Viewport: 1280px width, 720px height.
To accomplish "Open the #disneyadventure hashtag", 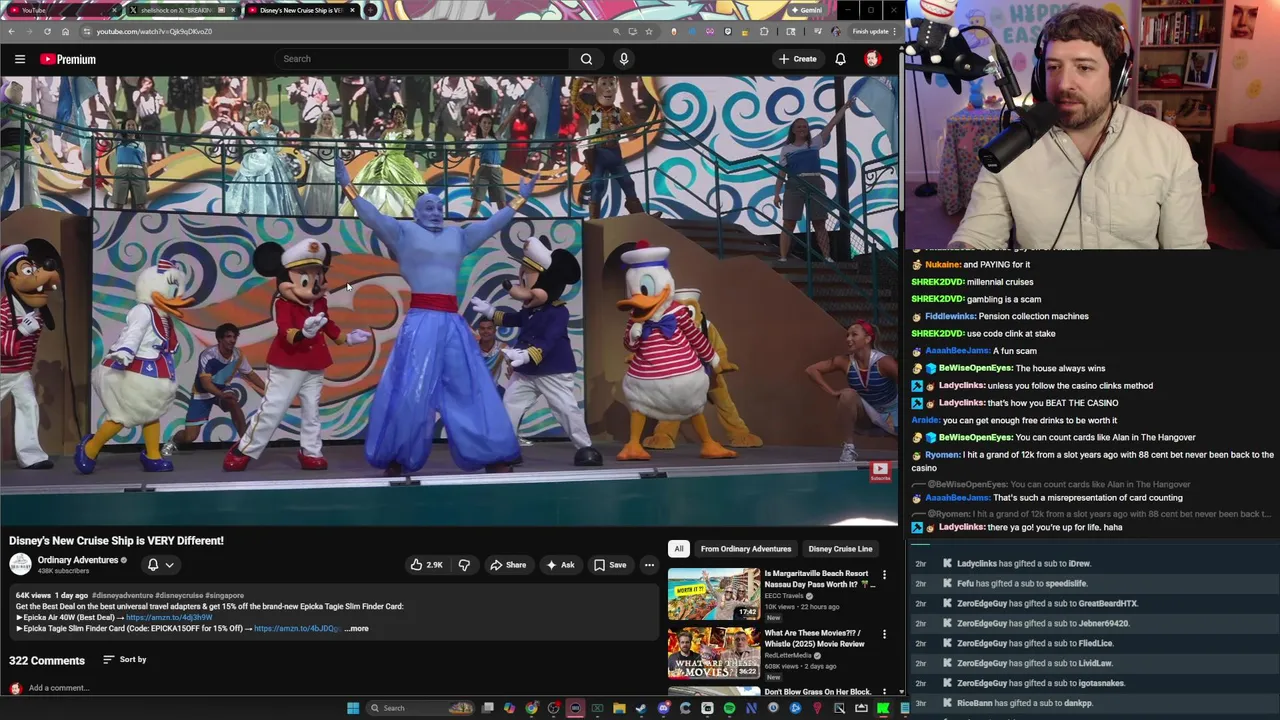I will pyautogui.click(x=122, y=595).
